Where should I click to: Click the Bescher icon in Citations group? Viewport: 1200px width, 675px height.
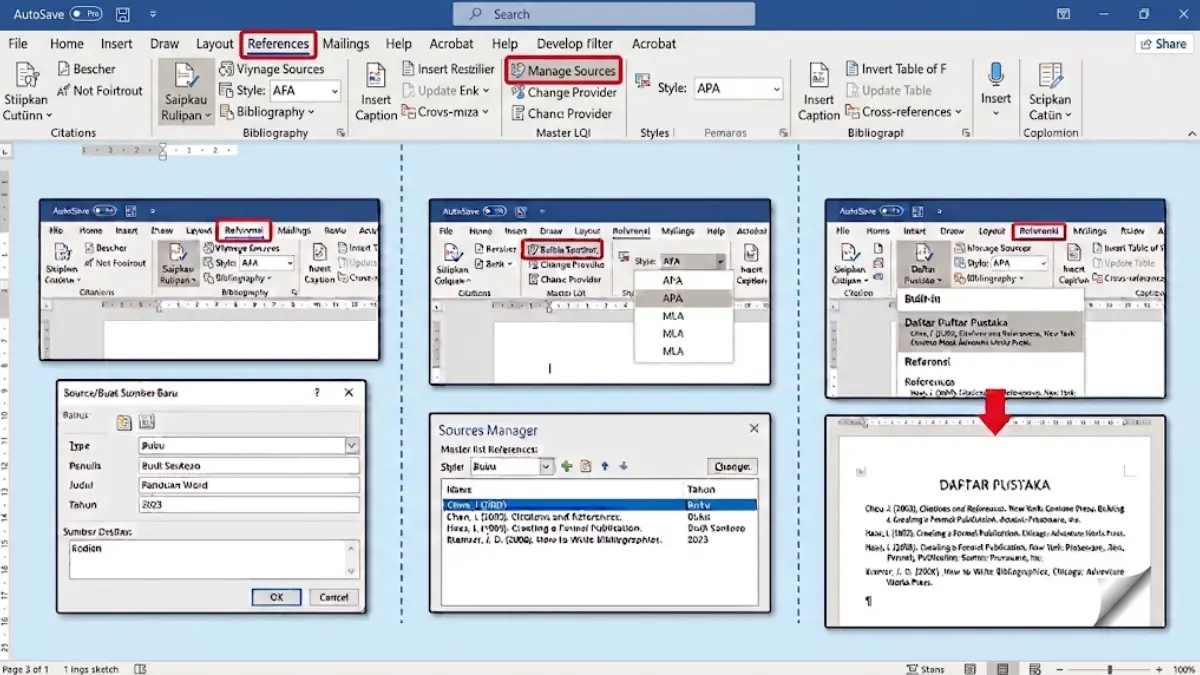(x=62, y=69)
